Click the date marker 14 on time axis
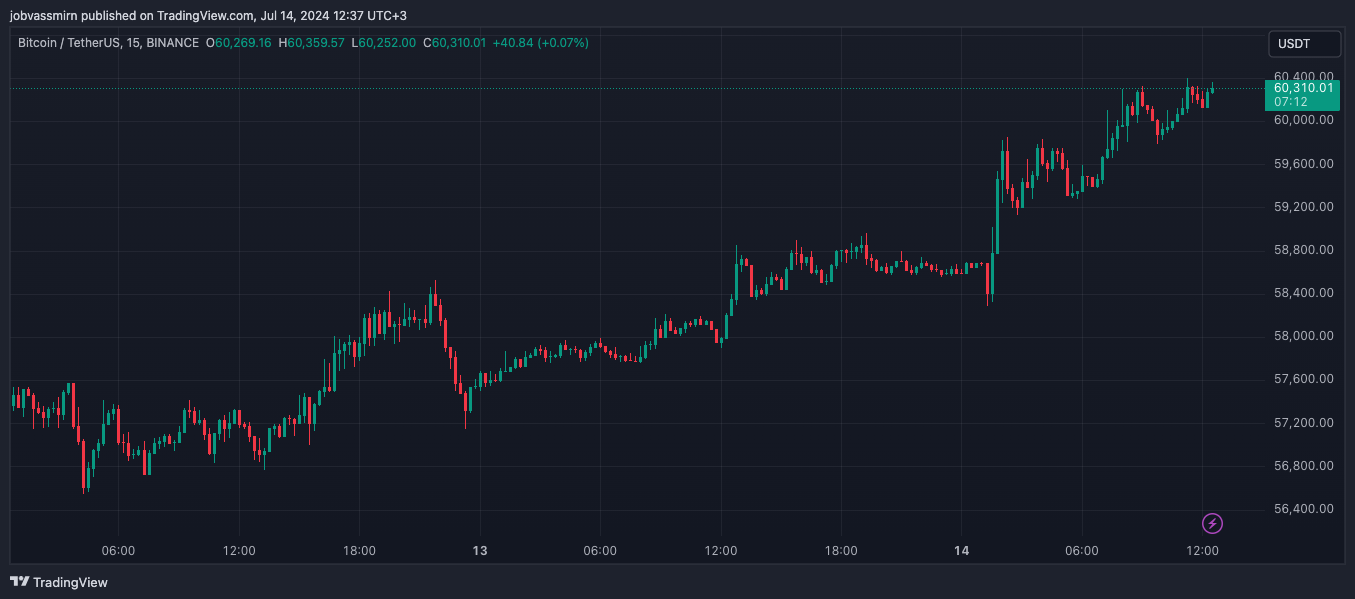The height and width of the screenshot is (599, 1355). click(961, 551)
